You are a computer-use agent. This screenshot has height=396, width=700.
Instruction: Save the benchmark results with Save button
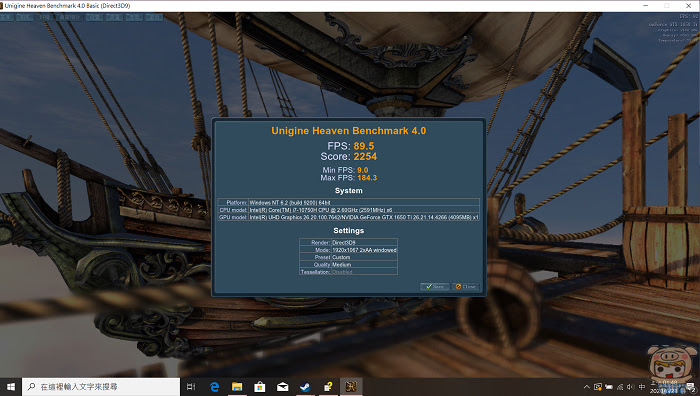434,287
